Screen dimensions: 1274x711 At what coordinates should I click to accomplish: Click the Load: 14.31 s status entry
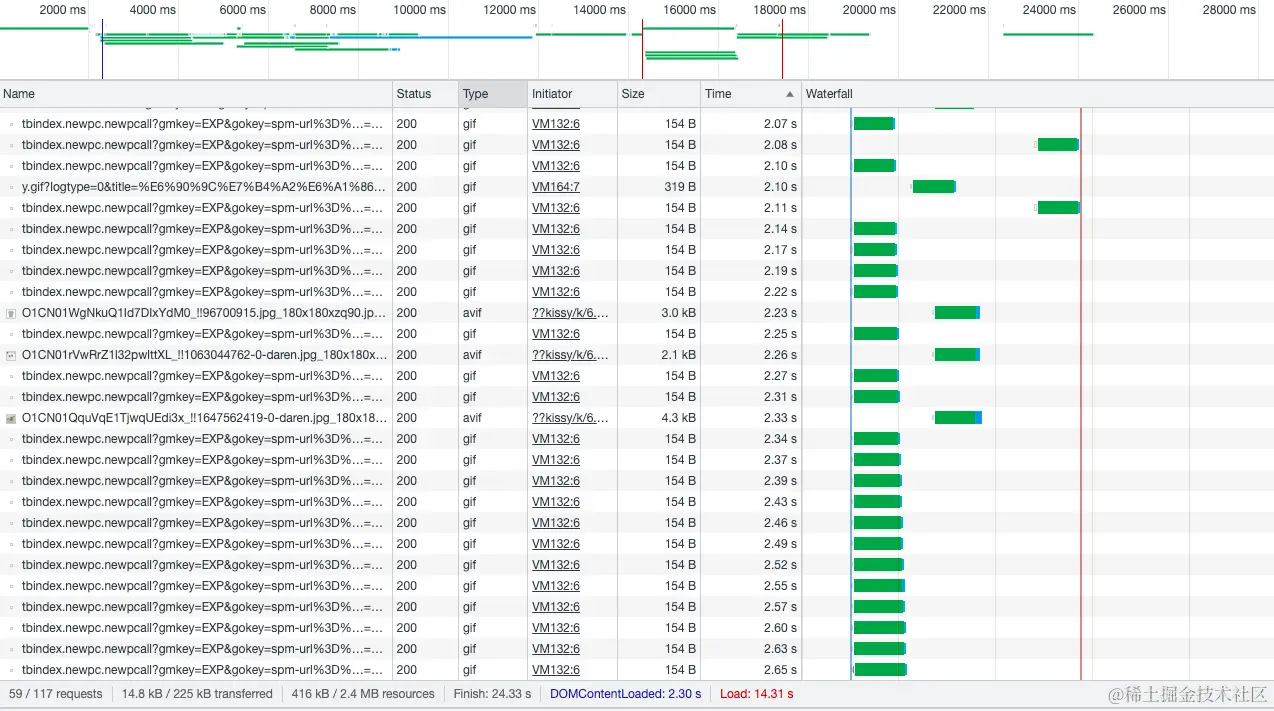(x=757, y=694)
